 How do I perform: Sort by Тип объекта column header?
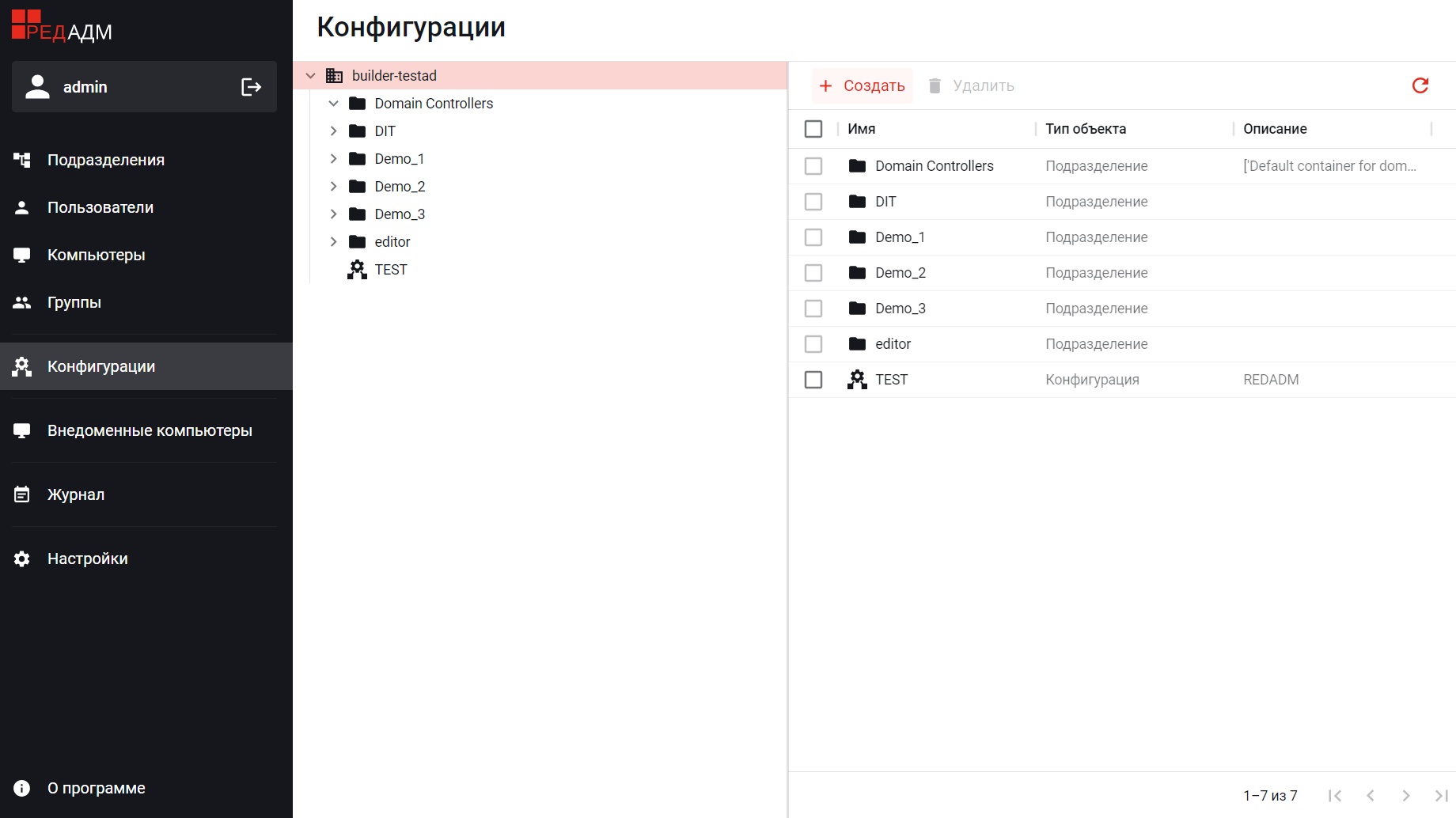1085,129
